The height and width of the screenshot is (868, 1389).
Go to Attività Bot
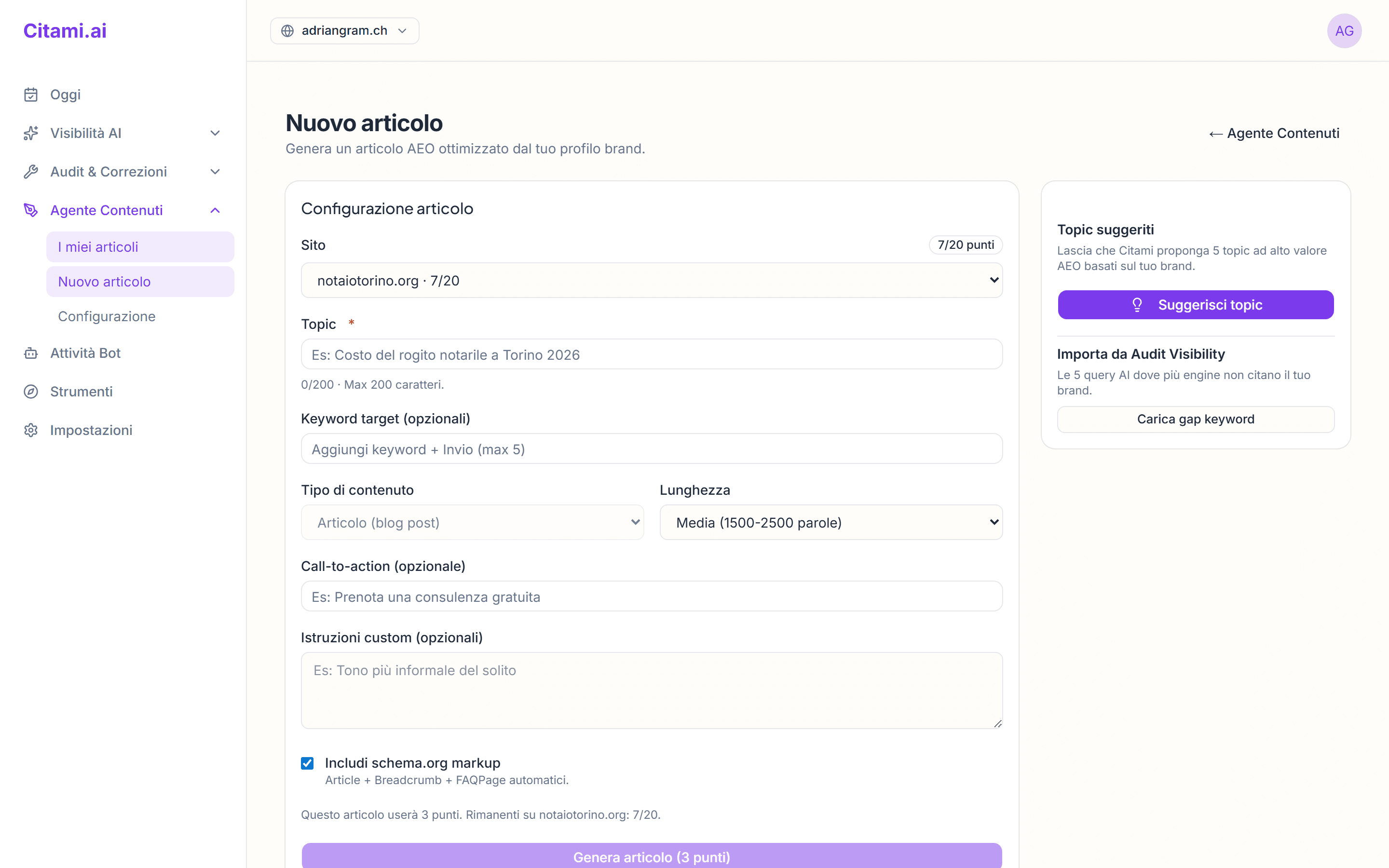(85, 353)
